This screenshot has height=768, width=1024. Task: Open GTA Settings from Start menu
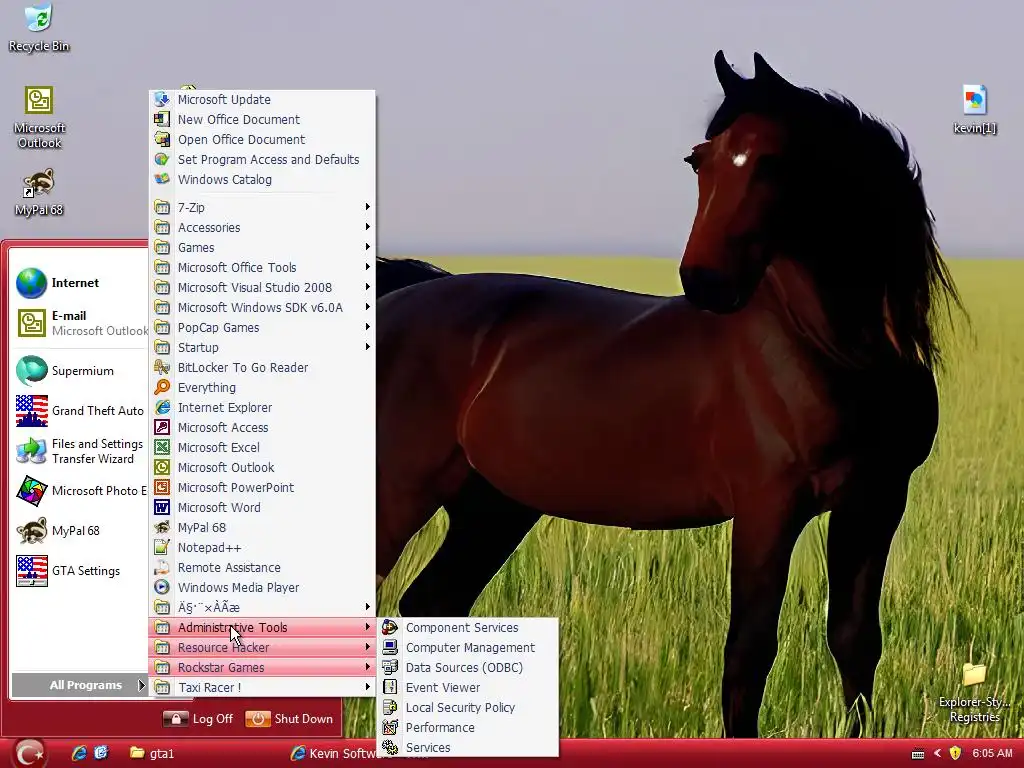coord(78,571)
